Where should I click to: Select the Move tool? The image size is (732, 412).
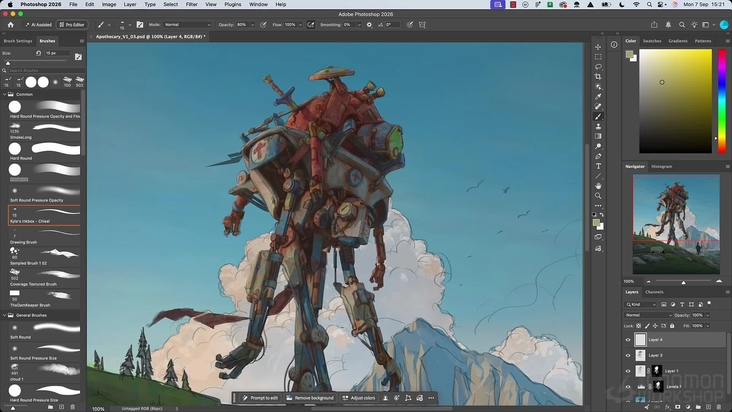(598, 47)
